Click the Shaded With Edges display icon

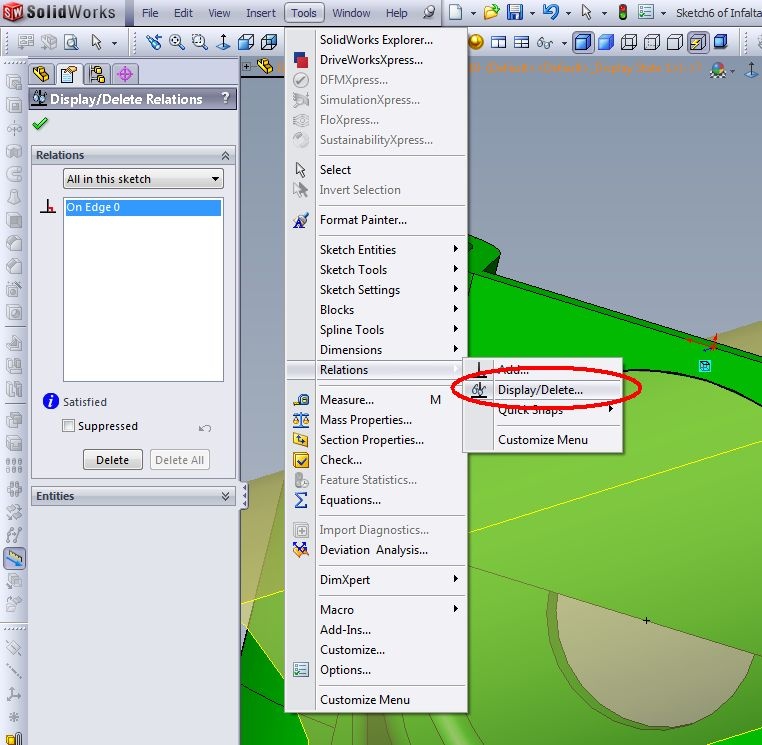pos(583,42)
